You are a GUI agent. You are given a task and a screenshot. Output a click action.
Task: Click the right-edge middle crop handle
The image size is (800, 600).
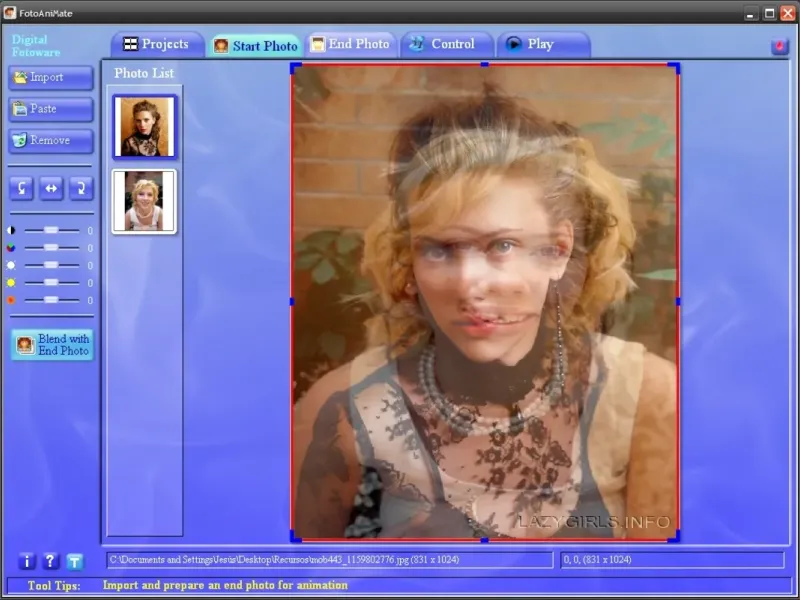click(678, 302)
